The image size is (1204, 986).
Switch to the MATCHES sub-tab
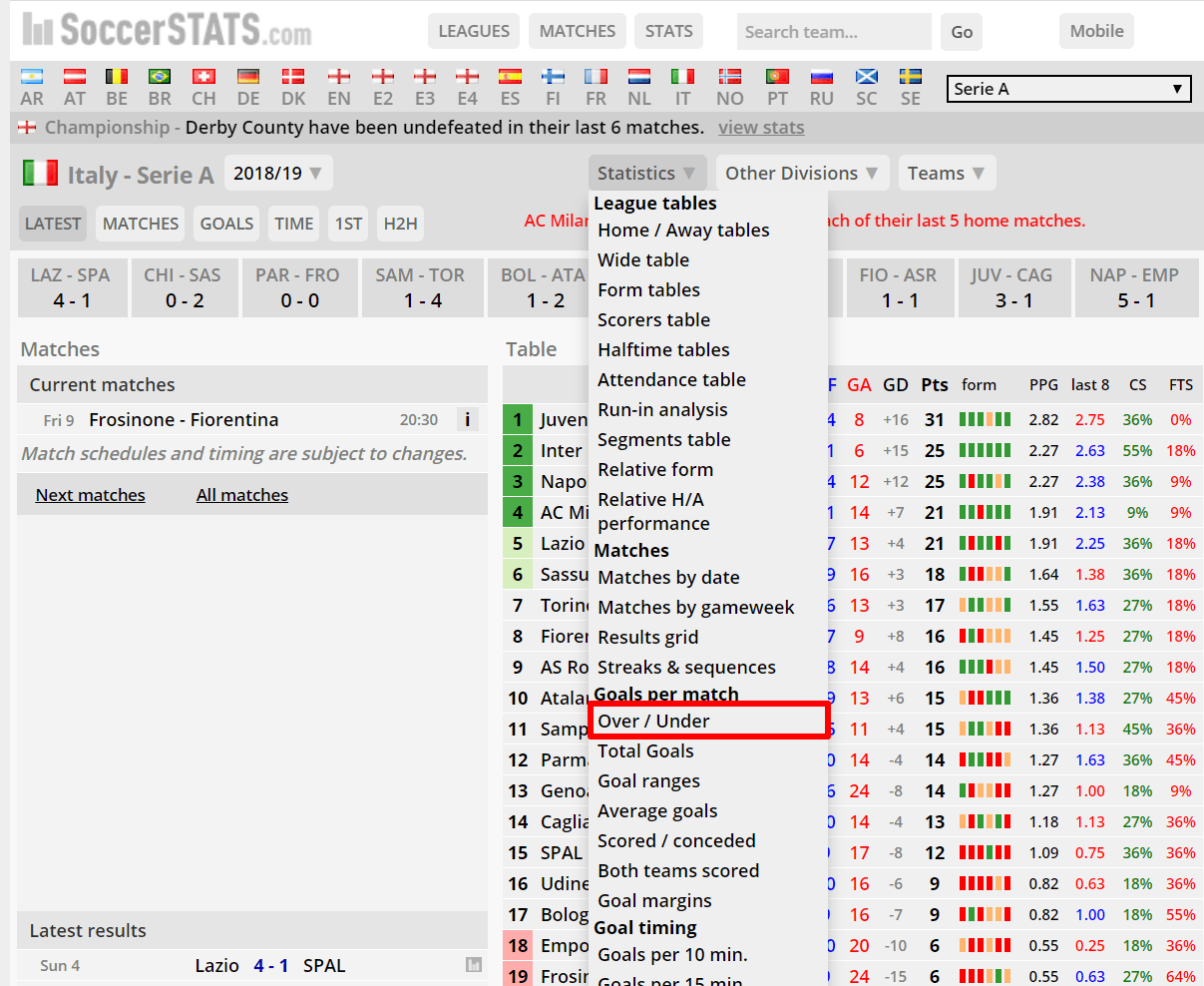(141, 224)
